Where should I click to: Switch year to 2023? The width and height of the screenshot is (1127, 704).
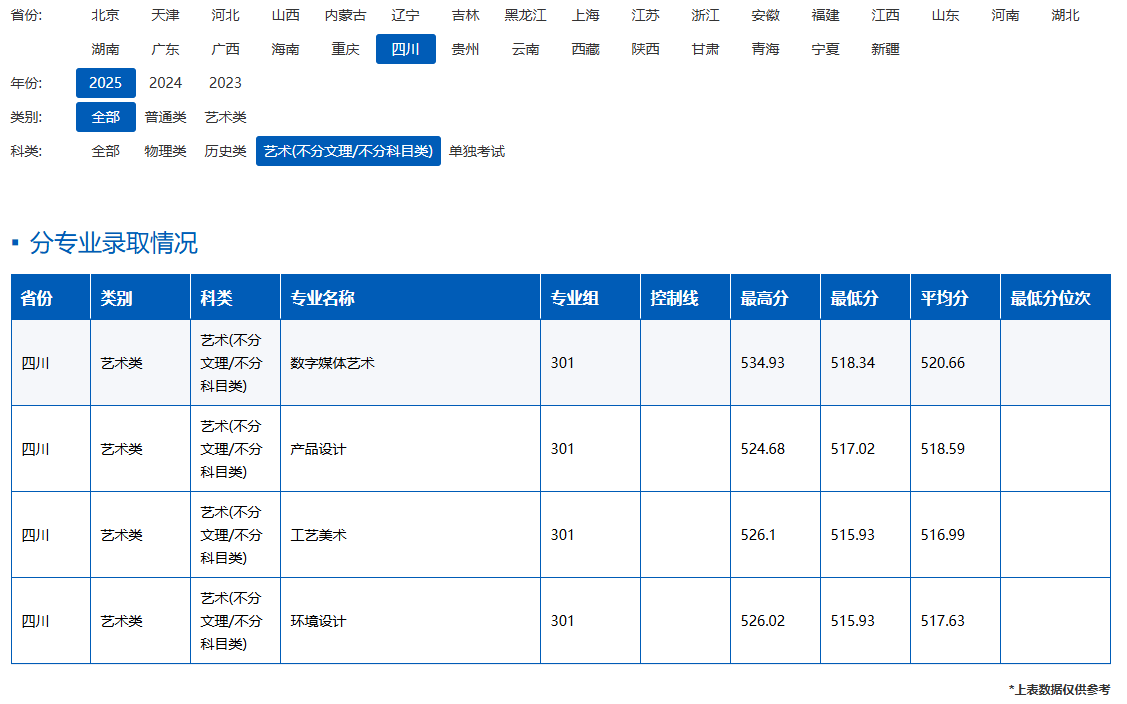pyautogui.click(x=226, y=83)
